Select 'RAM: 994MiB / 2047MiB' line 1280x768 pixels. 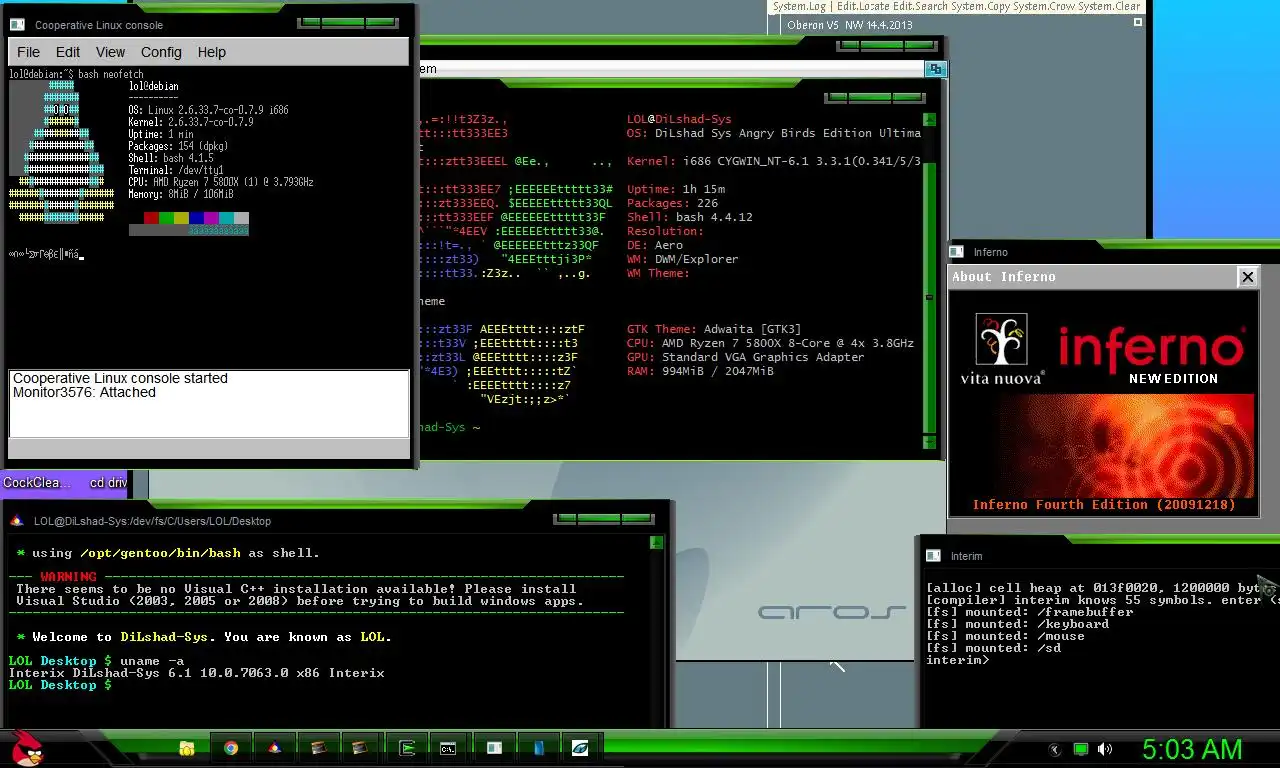[700, 371]
